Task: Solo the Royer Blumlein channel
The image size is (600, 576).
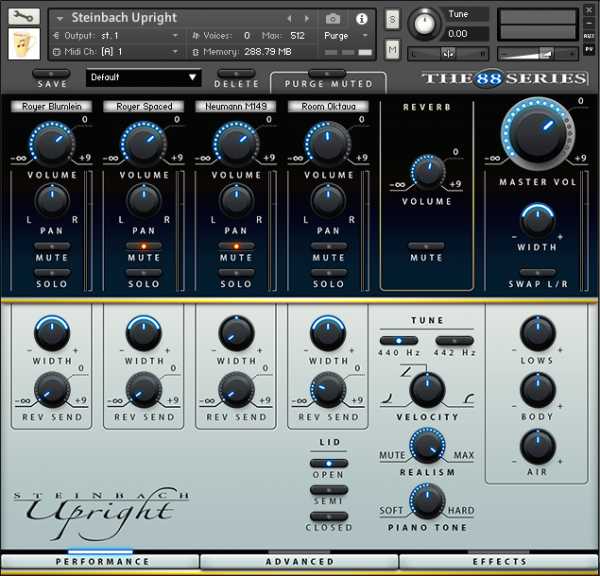Action: (52, 273)
